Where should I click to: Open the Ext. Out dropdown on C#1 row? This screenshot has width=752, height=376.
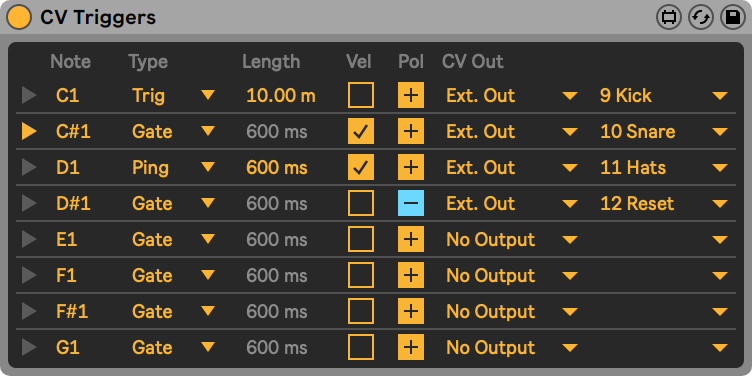tap(511, 131)
